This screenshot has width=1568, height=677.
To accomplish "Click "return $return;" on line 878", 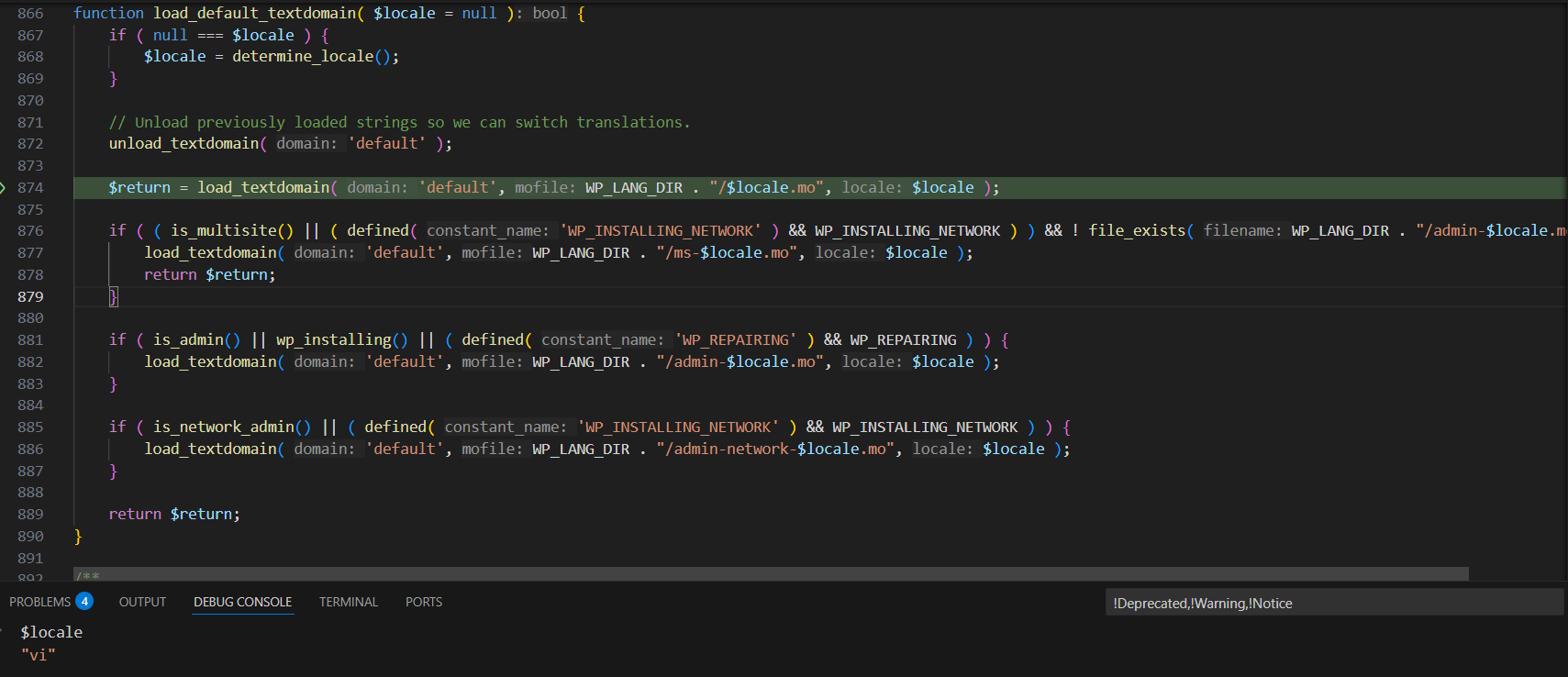I will click(209, 274).
